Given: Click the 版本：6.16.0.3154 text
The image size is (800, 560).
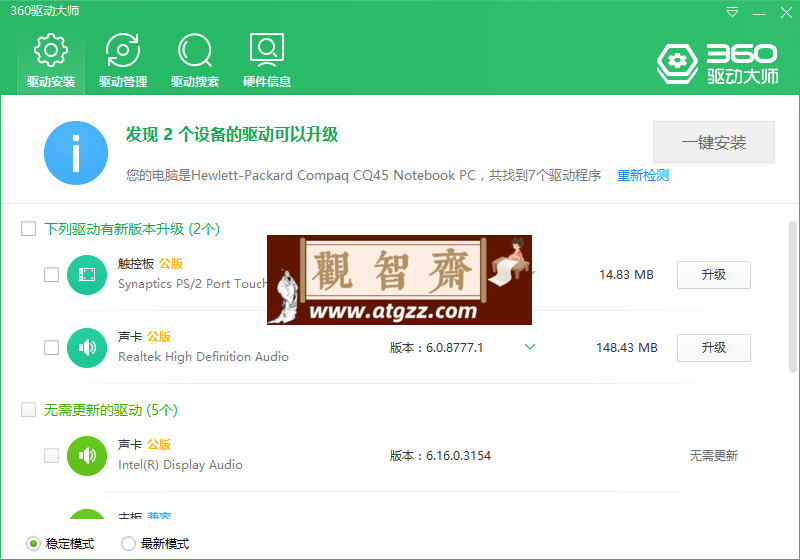Looking at the screenshot, I should tap(440, 455).
